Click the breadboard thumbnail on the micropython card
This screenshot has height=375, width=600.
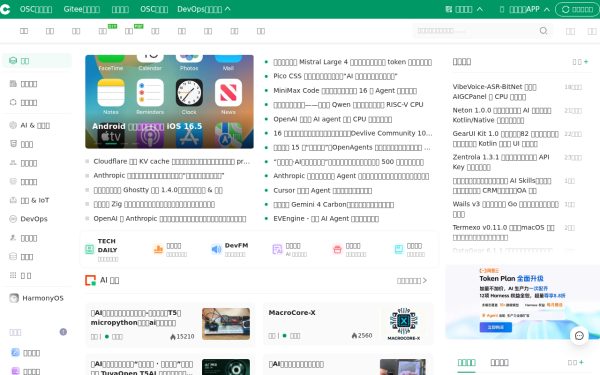[x=226, y=324]
